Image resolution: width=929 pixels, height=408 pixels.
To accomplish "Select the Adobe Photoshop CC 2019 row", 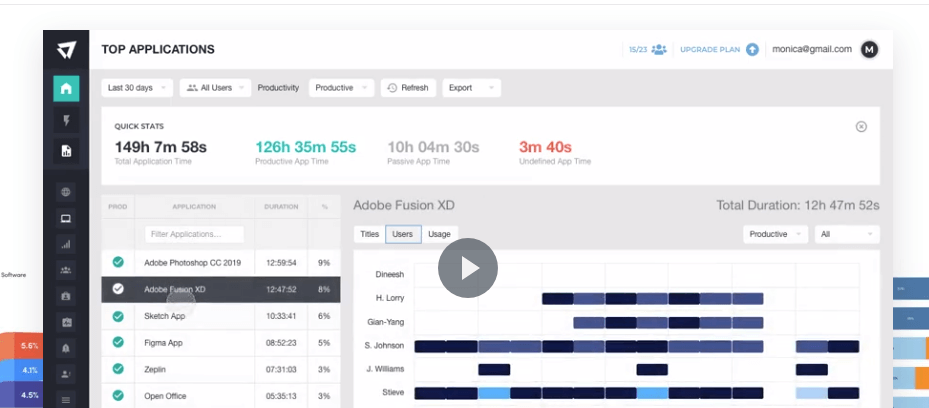I will point(220,262).
